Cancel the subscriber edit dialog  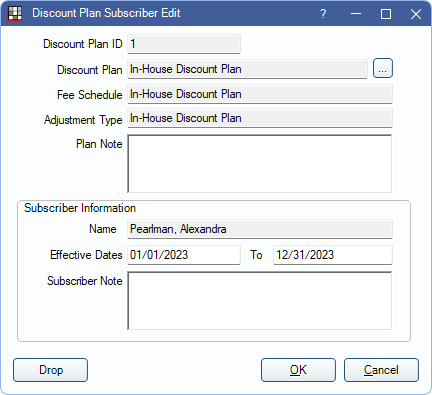[381, 370]
